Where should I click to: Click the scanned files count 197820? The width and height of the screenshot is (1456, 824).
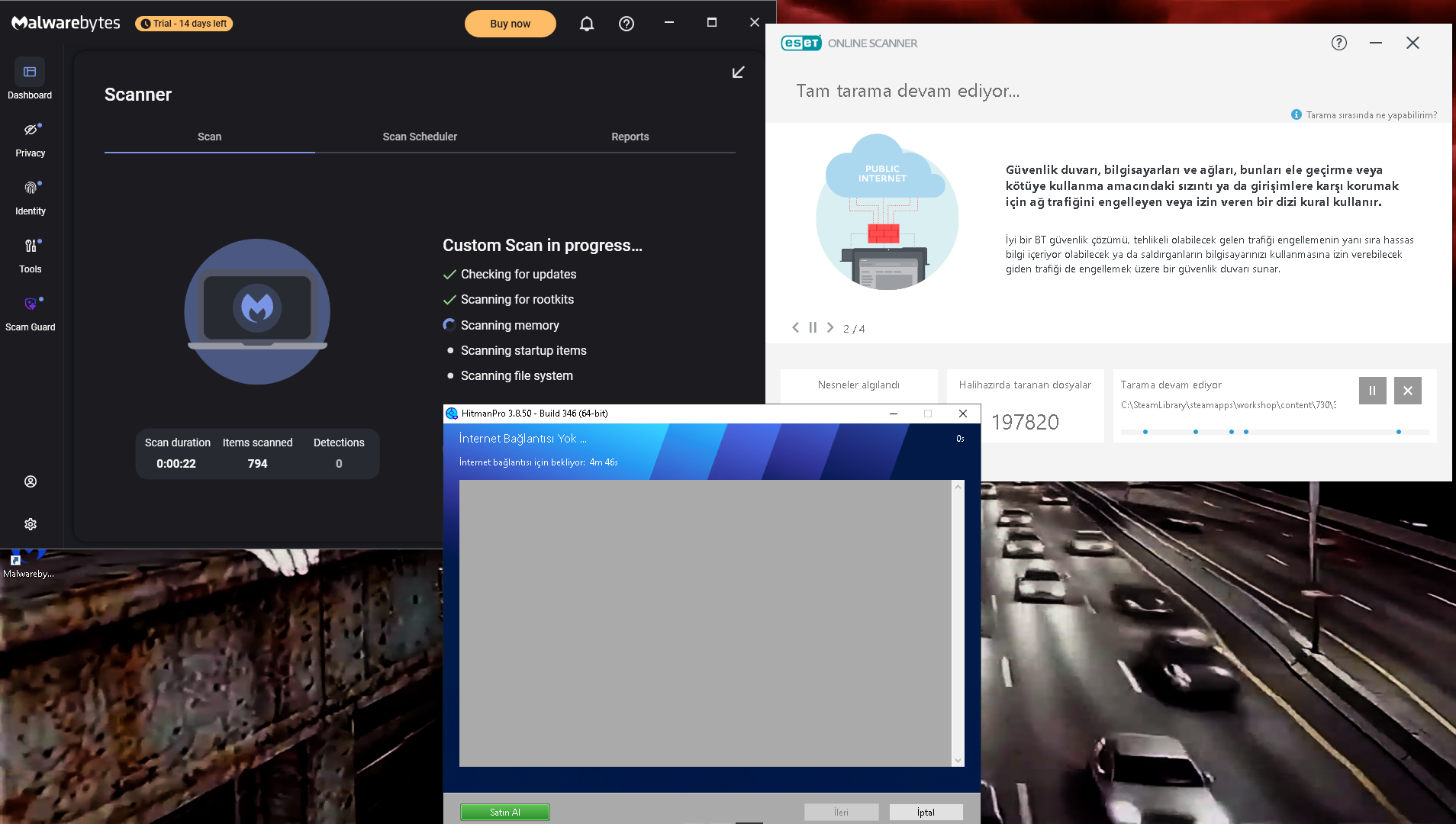pyautogui.click(x=1025, y=422)
